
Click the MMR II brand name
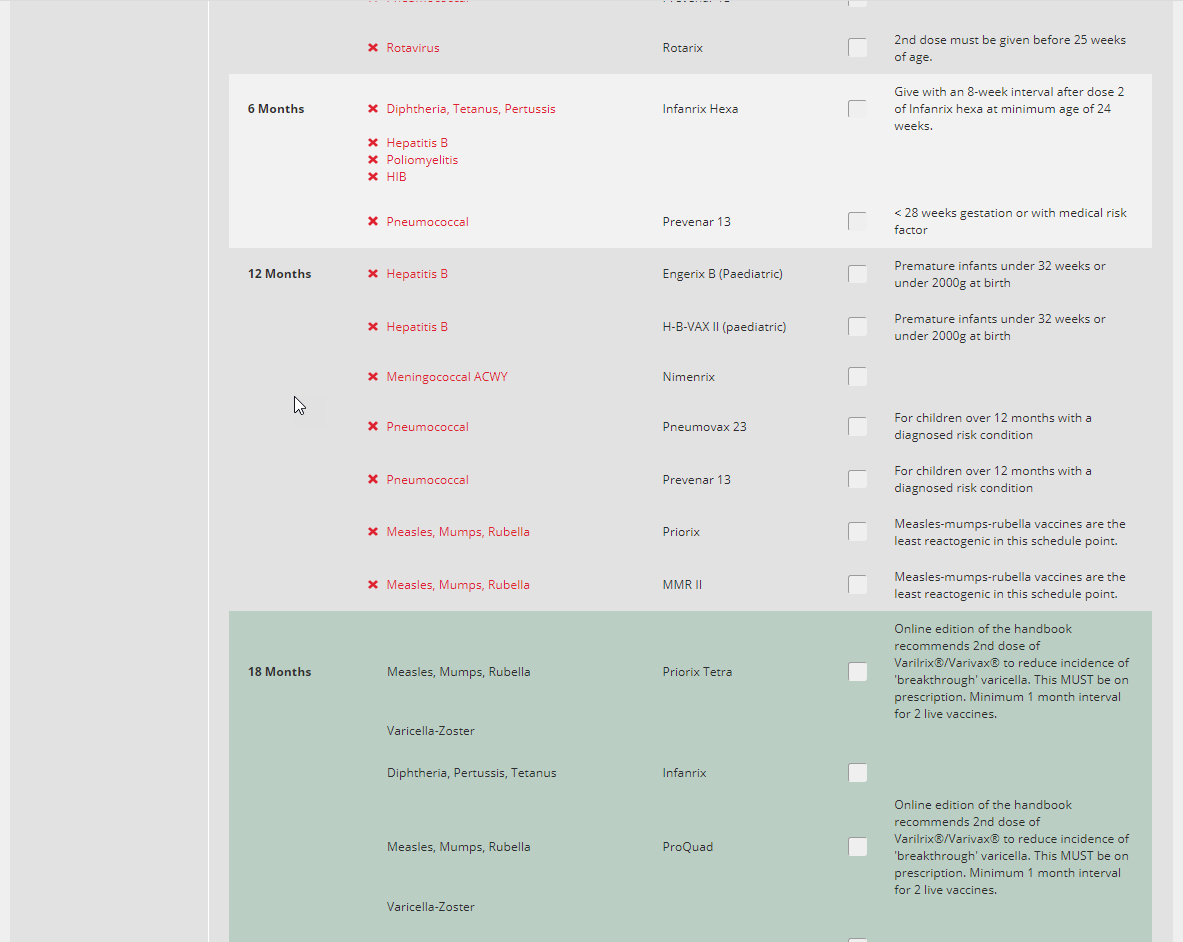[x=682, y=585]
